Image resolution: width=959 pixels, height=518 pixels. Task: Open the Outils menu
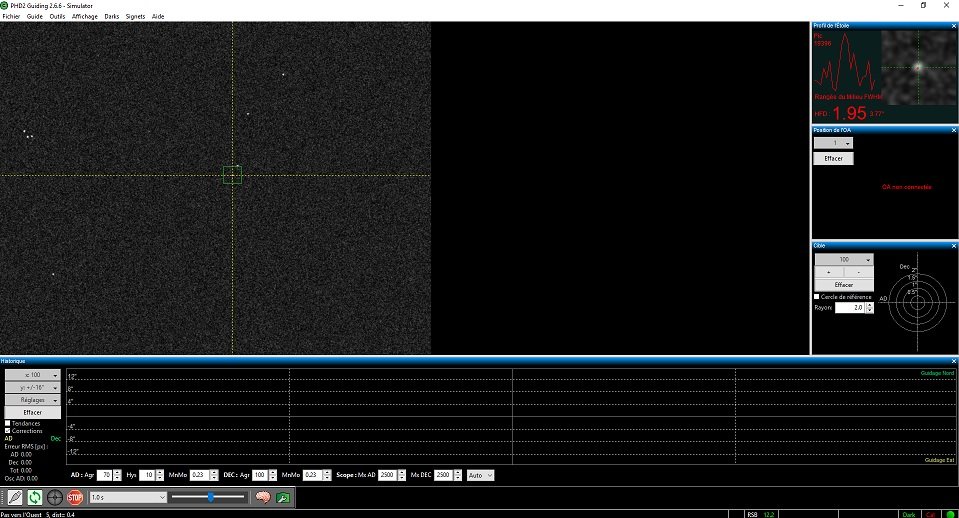click(x=57, y=17)
